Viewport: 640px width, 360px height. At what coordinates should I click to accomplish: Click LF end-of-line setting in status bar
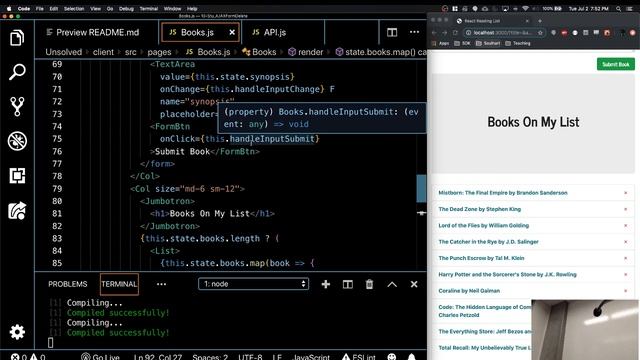[x=277, y=356]
